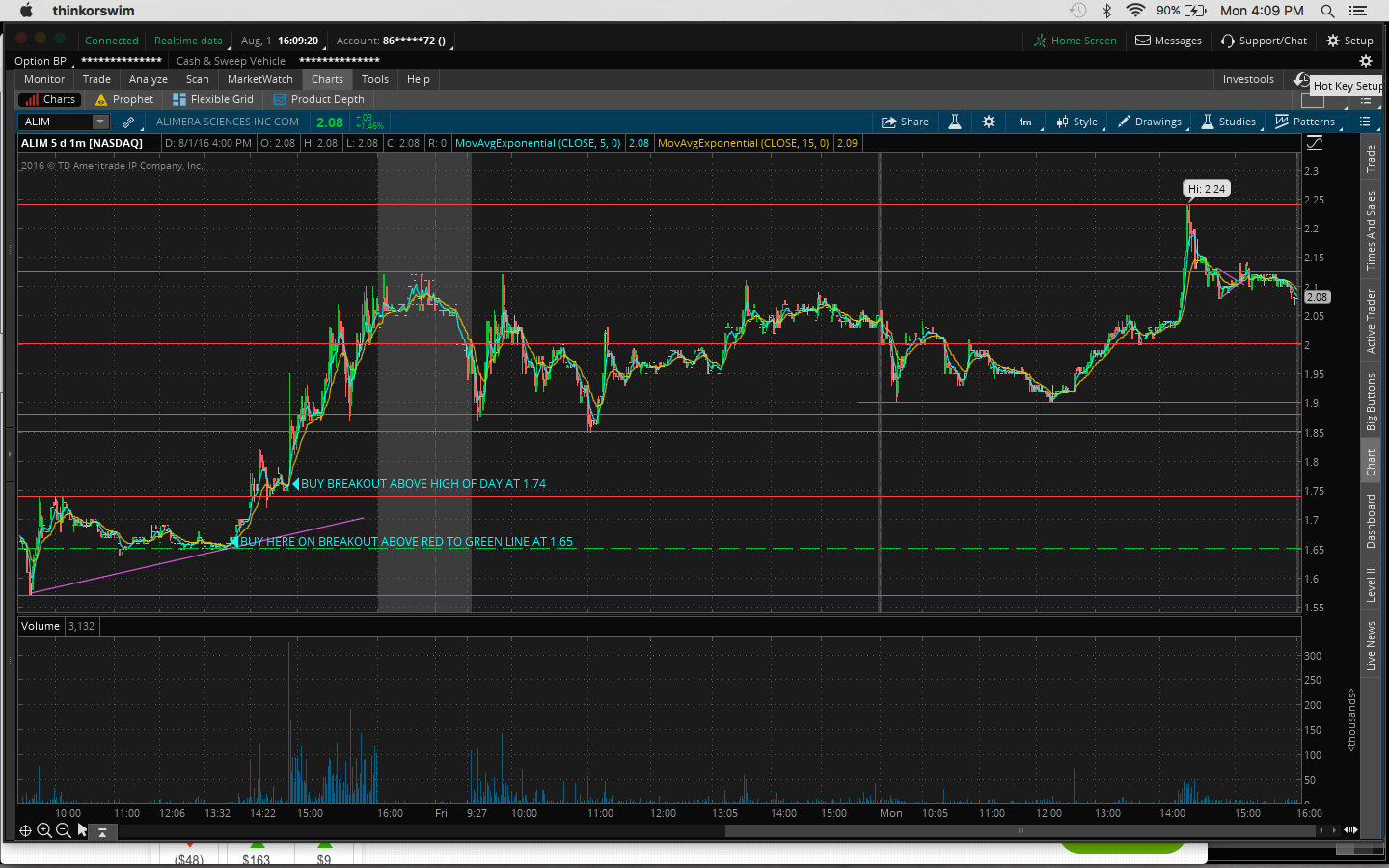Click the zoom in magnifier icon
1389x868 pixels.
click(44, 830)
